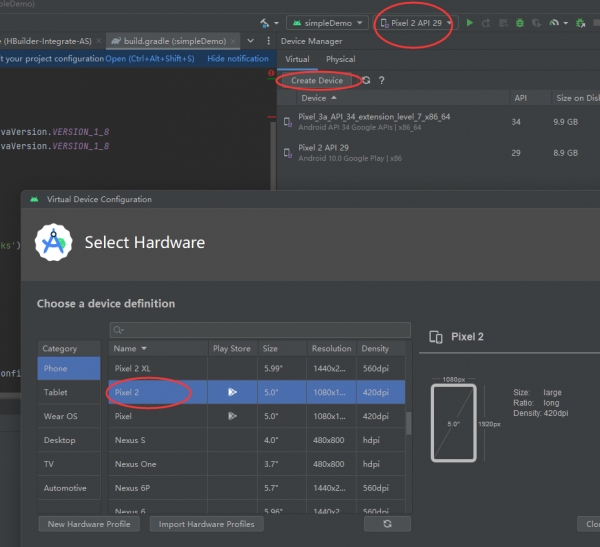The width and height of the screenshot is (600, 547).
Task: Click the Attach Debugger to Android Process icon
Action: click(x=580, y=23)
